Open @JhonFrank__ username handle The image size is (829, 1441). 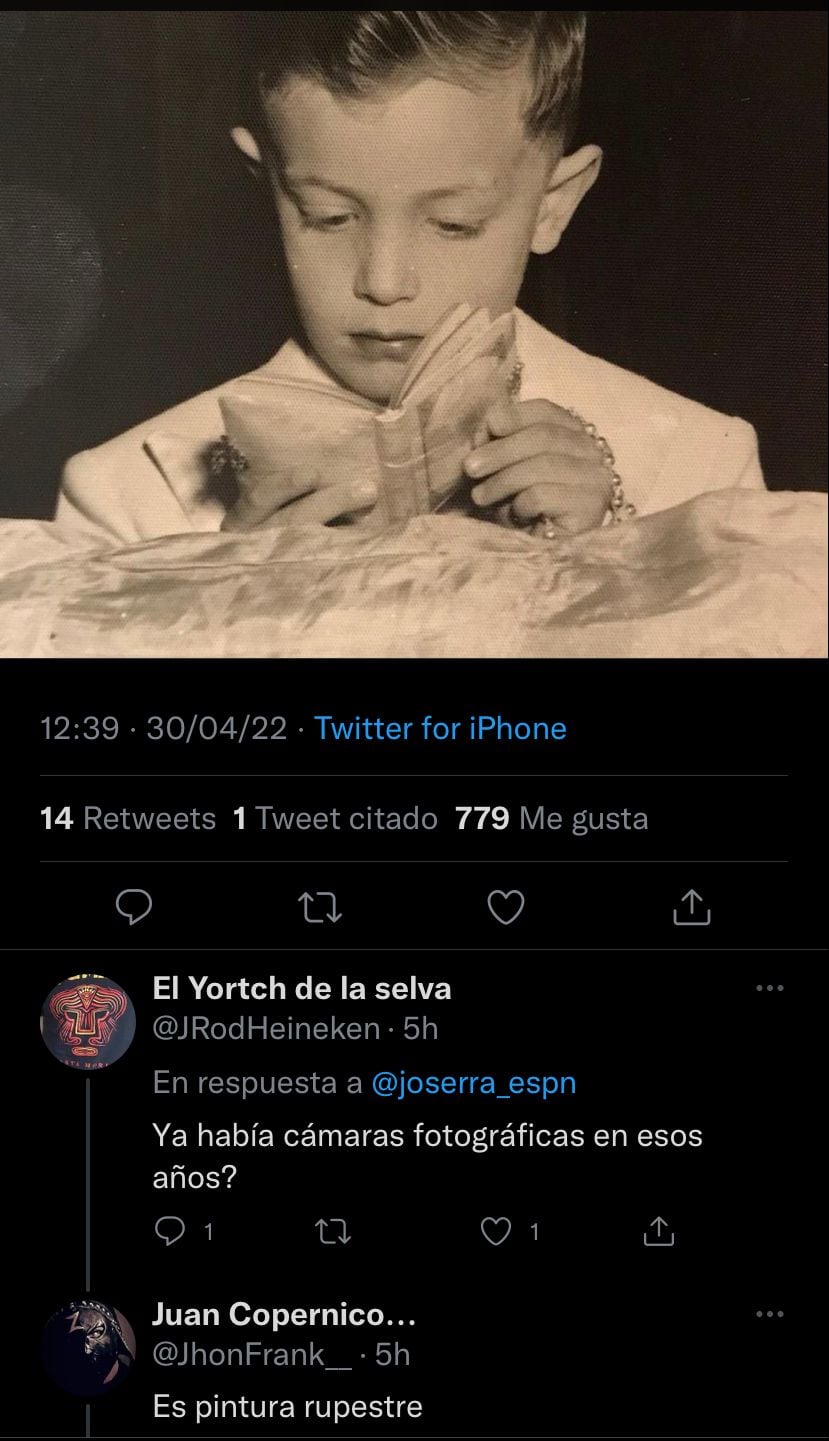(x=253, y=1355)
